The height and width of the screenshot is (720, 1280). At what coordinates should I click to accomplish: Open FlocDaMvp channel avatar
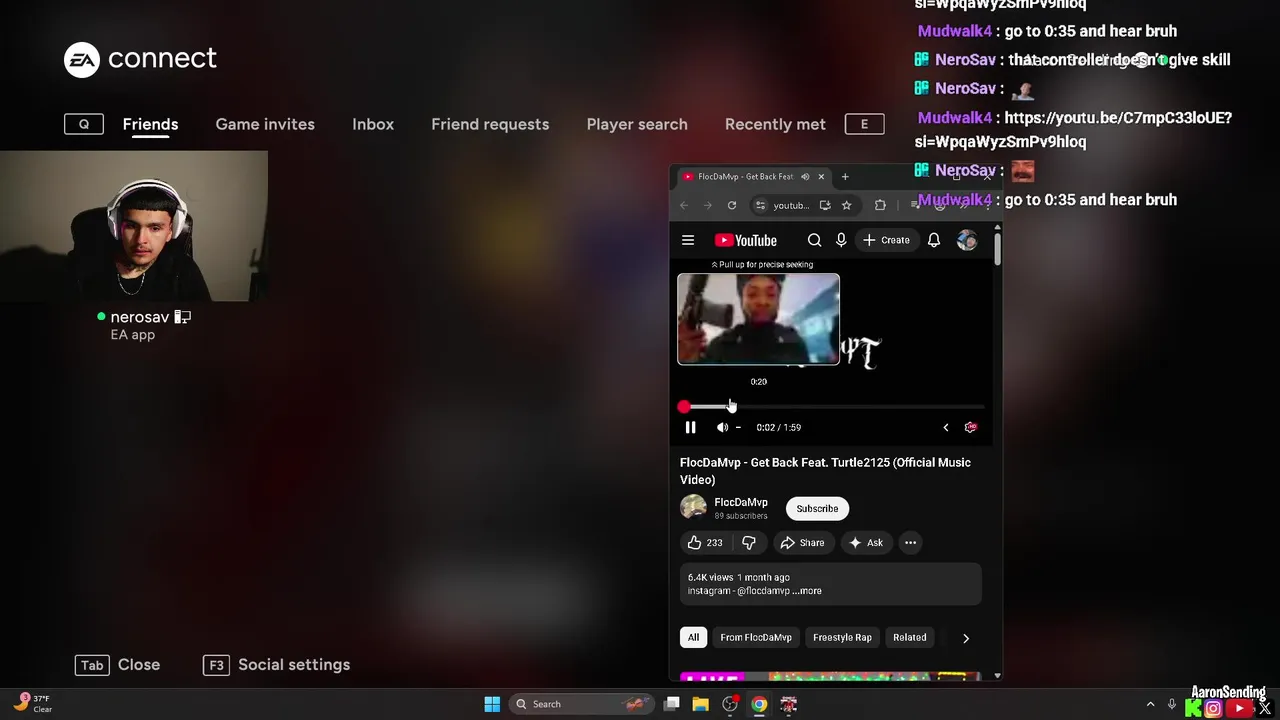693,508
